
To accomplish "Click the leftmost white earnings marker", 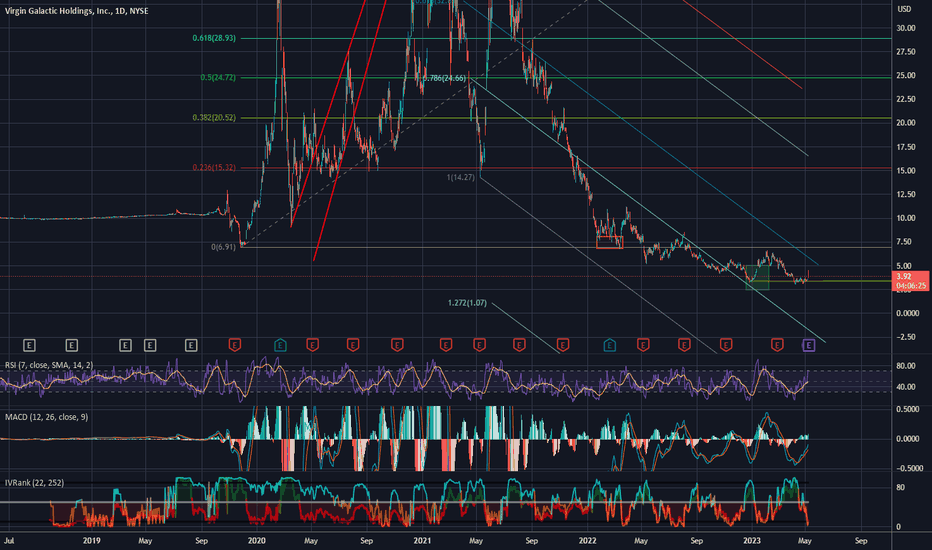I will coord(29,345).
